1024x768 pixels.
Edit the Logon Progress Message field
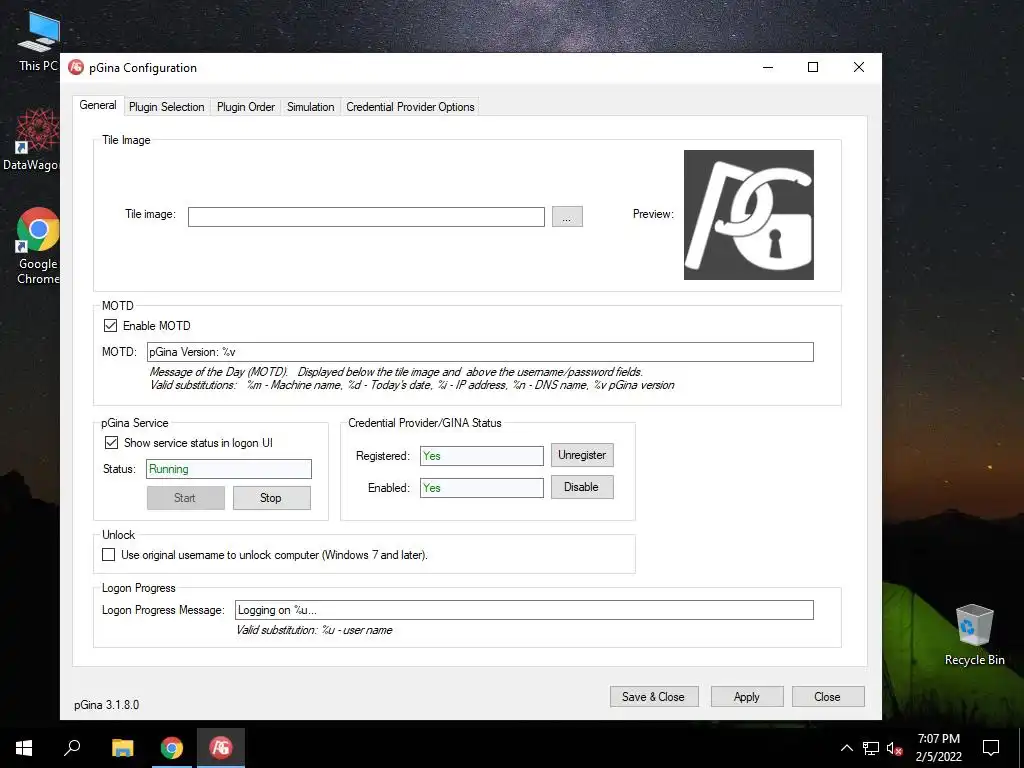point(524,610)
